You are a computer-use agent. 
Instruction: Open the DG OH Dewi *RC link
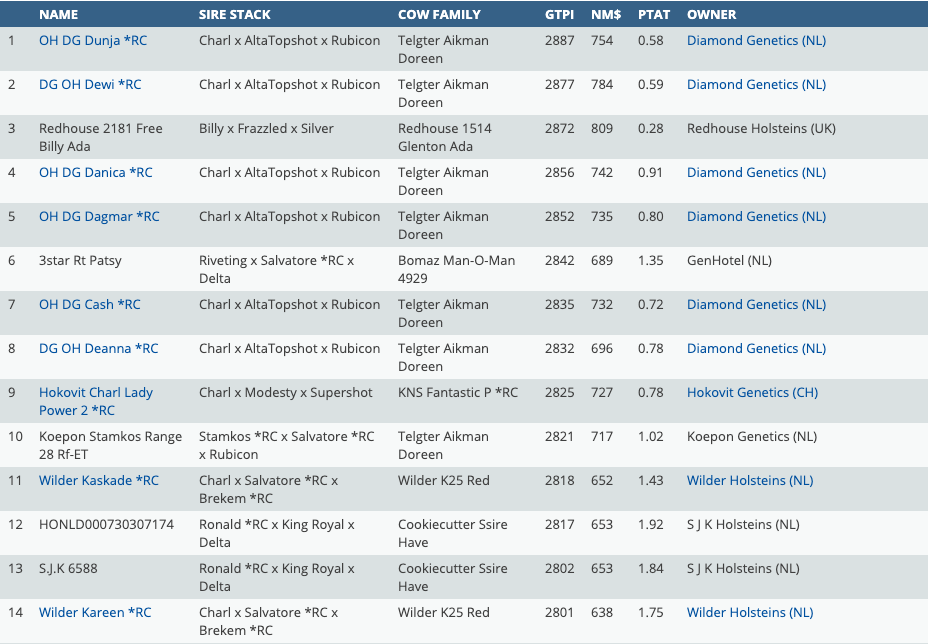tap(90, 85)
